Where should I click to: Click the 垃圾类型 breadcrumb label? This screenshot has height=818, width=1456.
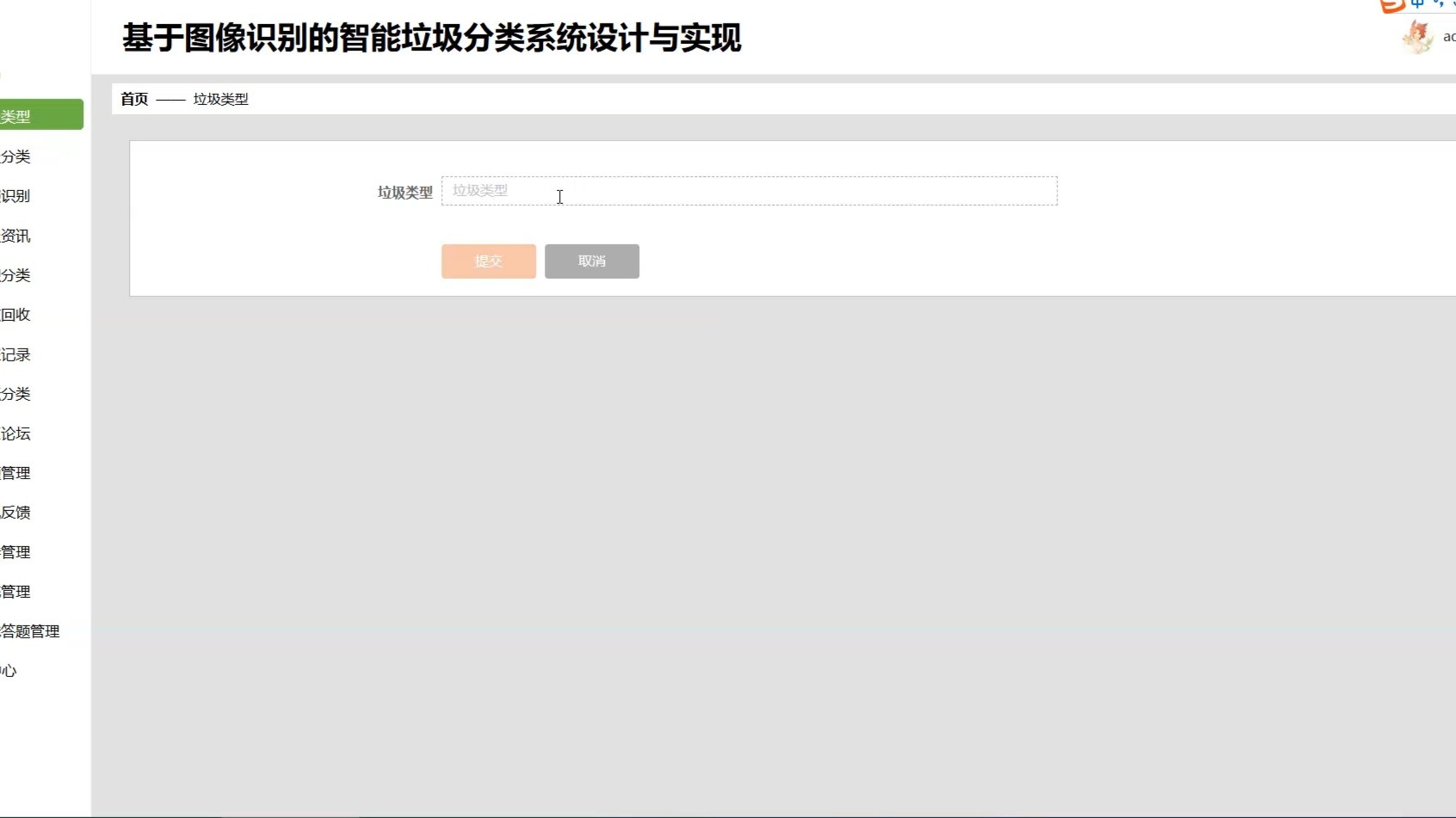221,99
